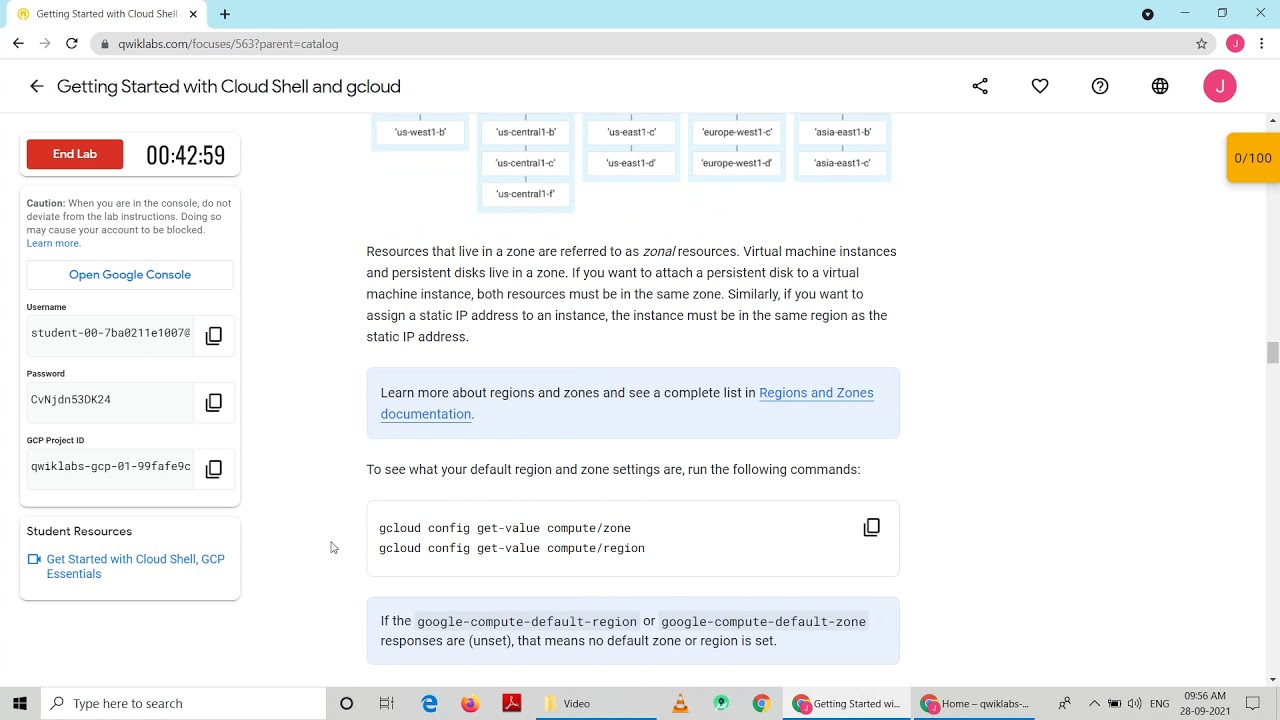Open Task View on the taskbar
The image size is (1280, 720).
click(387, 703)
